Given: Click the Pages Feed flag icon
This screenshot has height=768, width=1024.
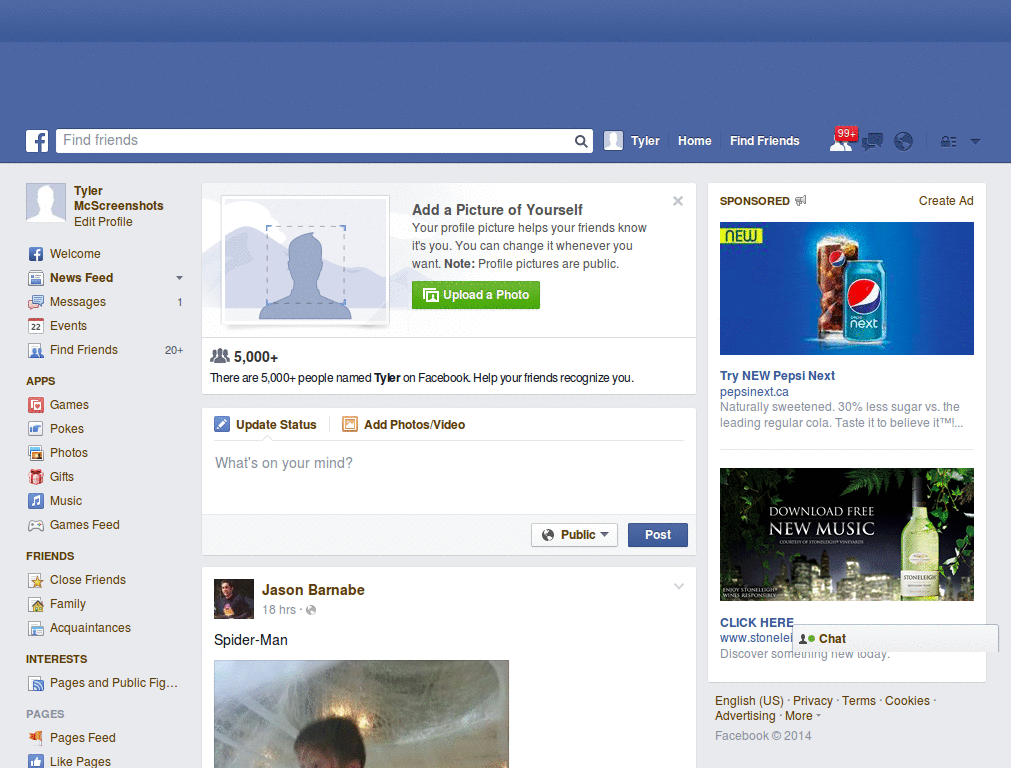Looking at the screenshot, I should tap(36, 738).
